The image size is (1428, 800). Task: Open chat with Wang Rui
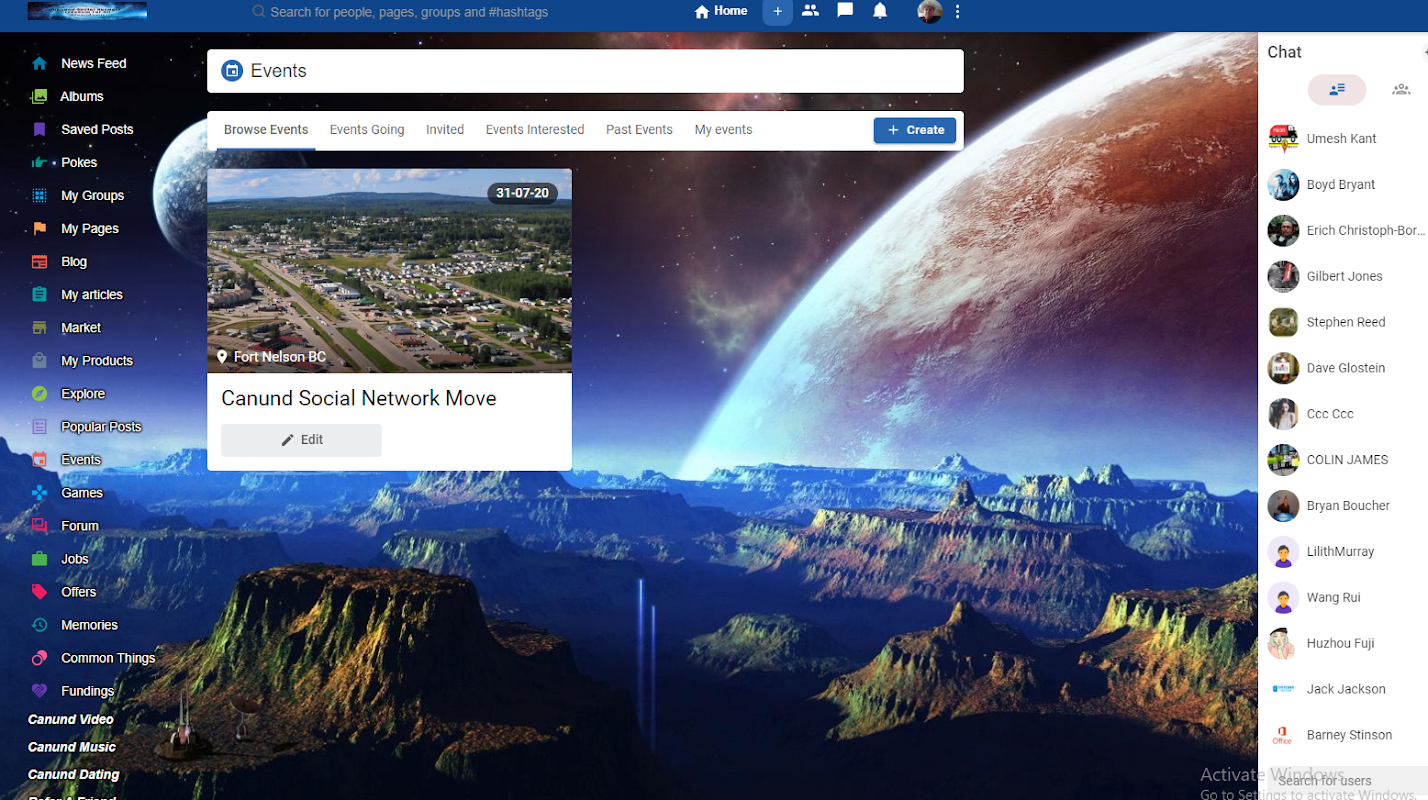1343,598
